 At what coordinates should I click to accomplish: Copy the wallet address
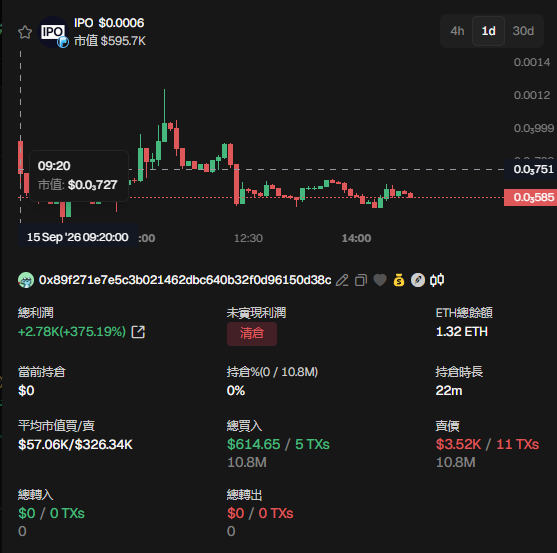click(x=361, y=280)
